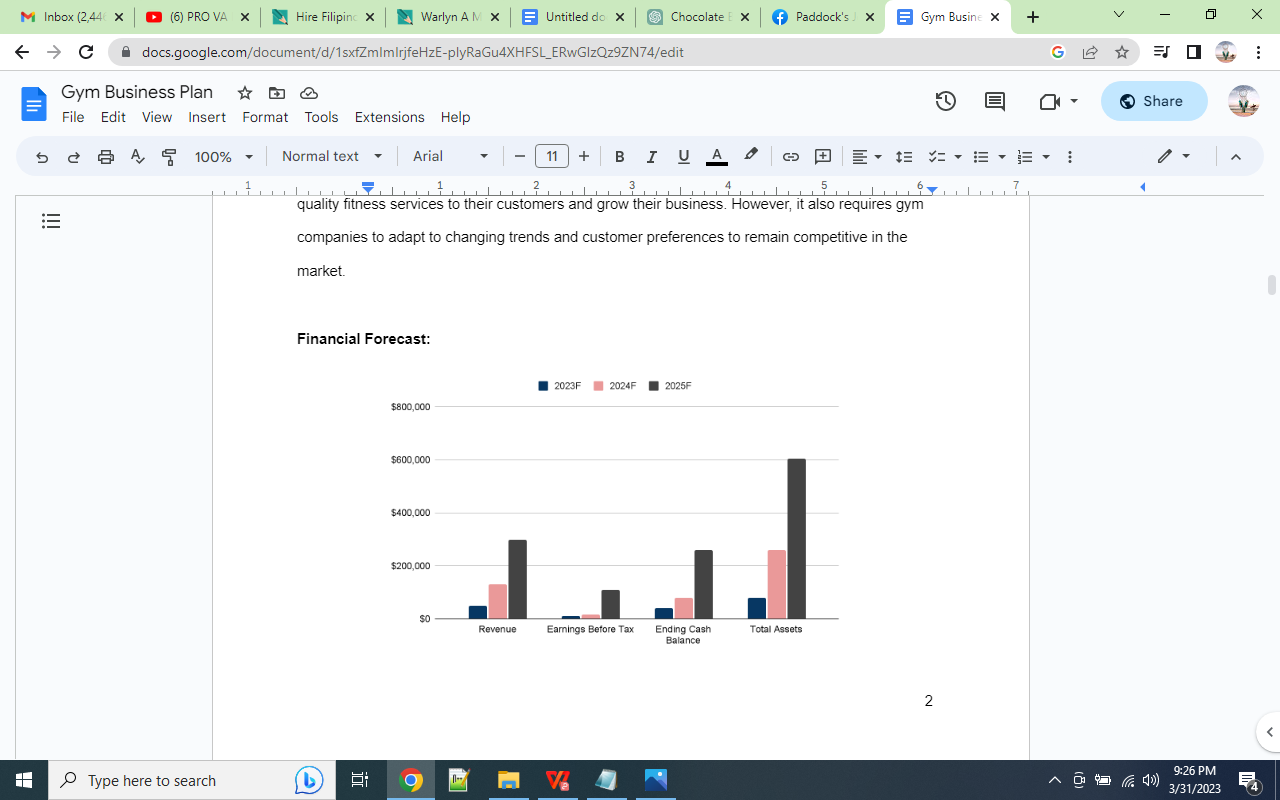Open the highlight color pen

751,156
